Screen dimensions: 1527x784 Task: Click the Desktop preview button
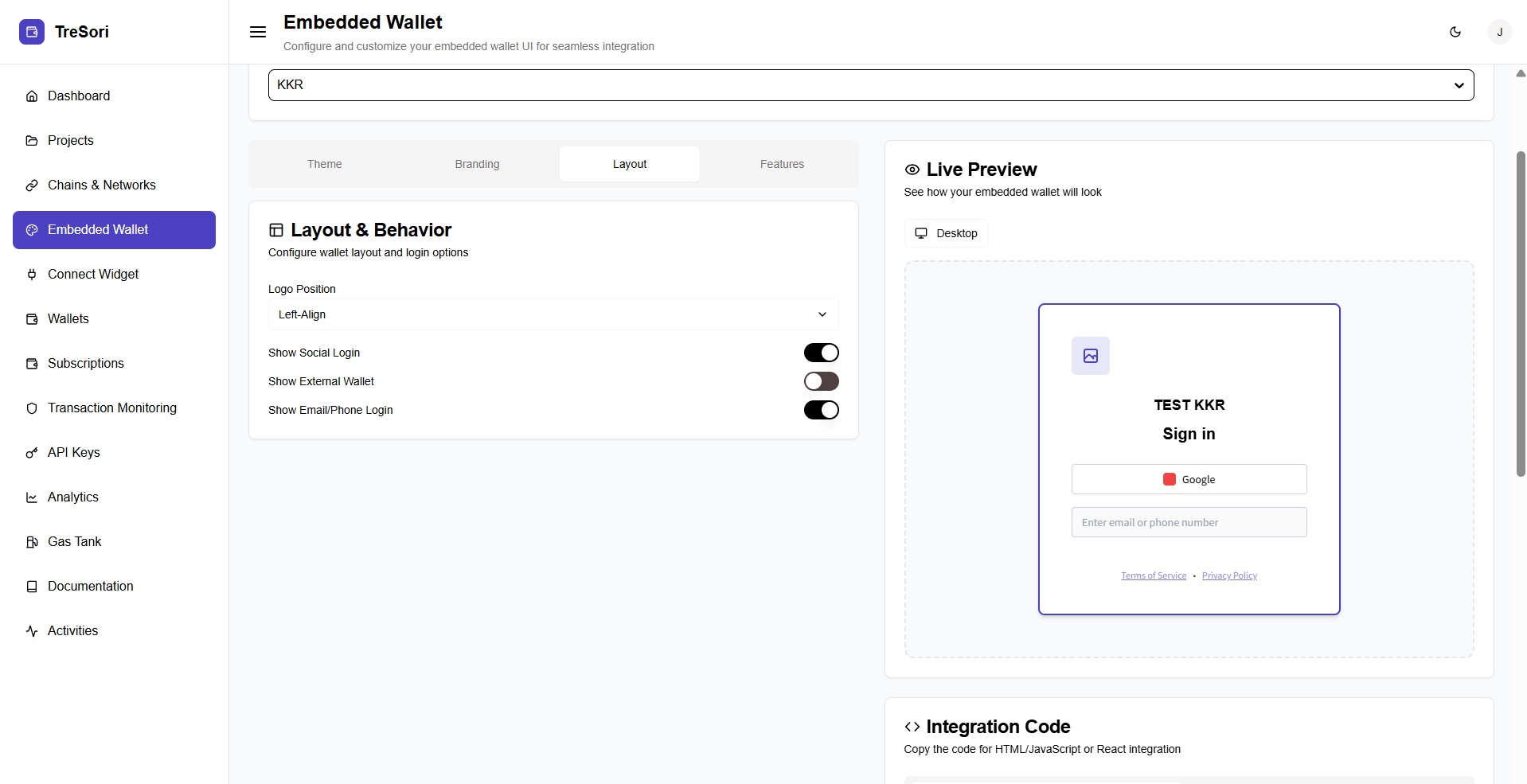tap(946, 233)
